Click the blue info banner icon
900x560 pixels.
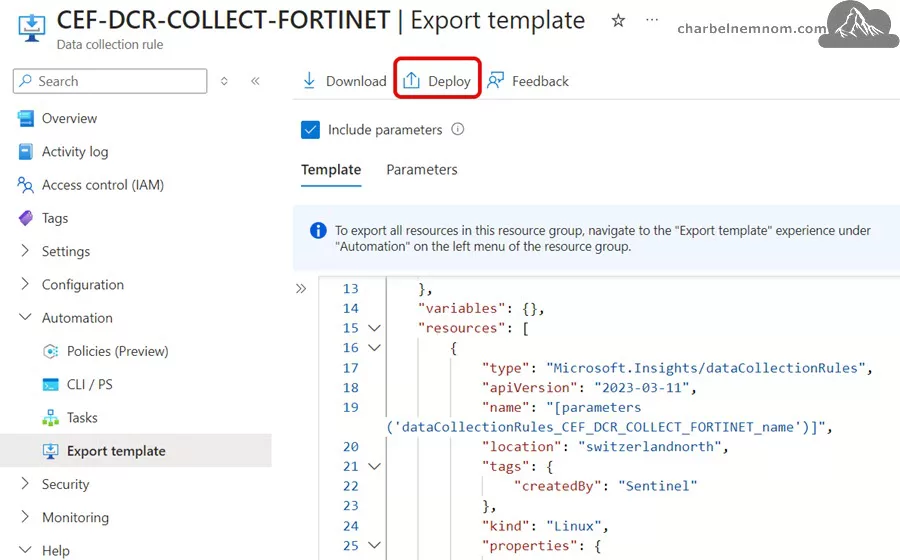point(318,230)
